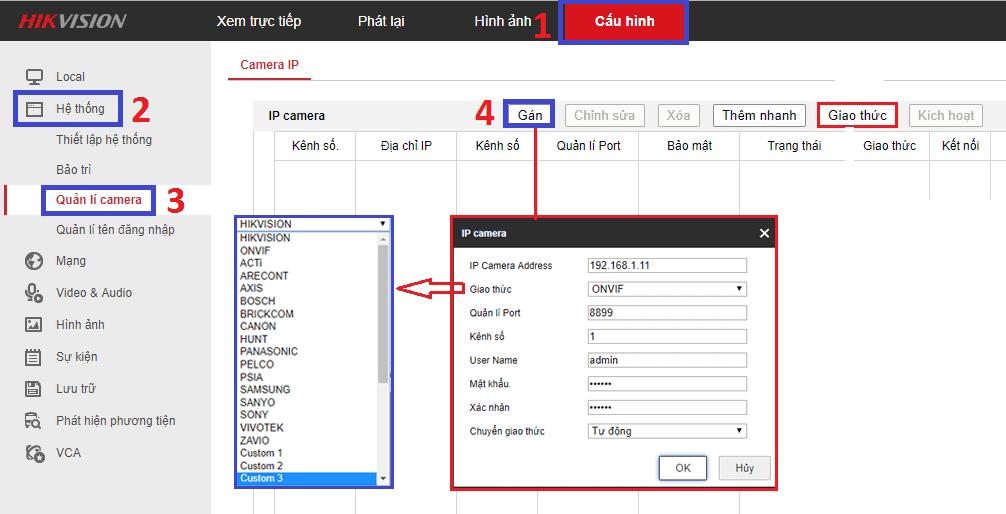Open Bảo trì submenu item
The height and width of the screenshot is (514, 1006).
click(74, 170)
